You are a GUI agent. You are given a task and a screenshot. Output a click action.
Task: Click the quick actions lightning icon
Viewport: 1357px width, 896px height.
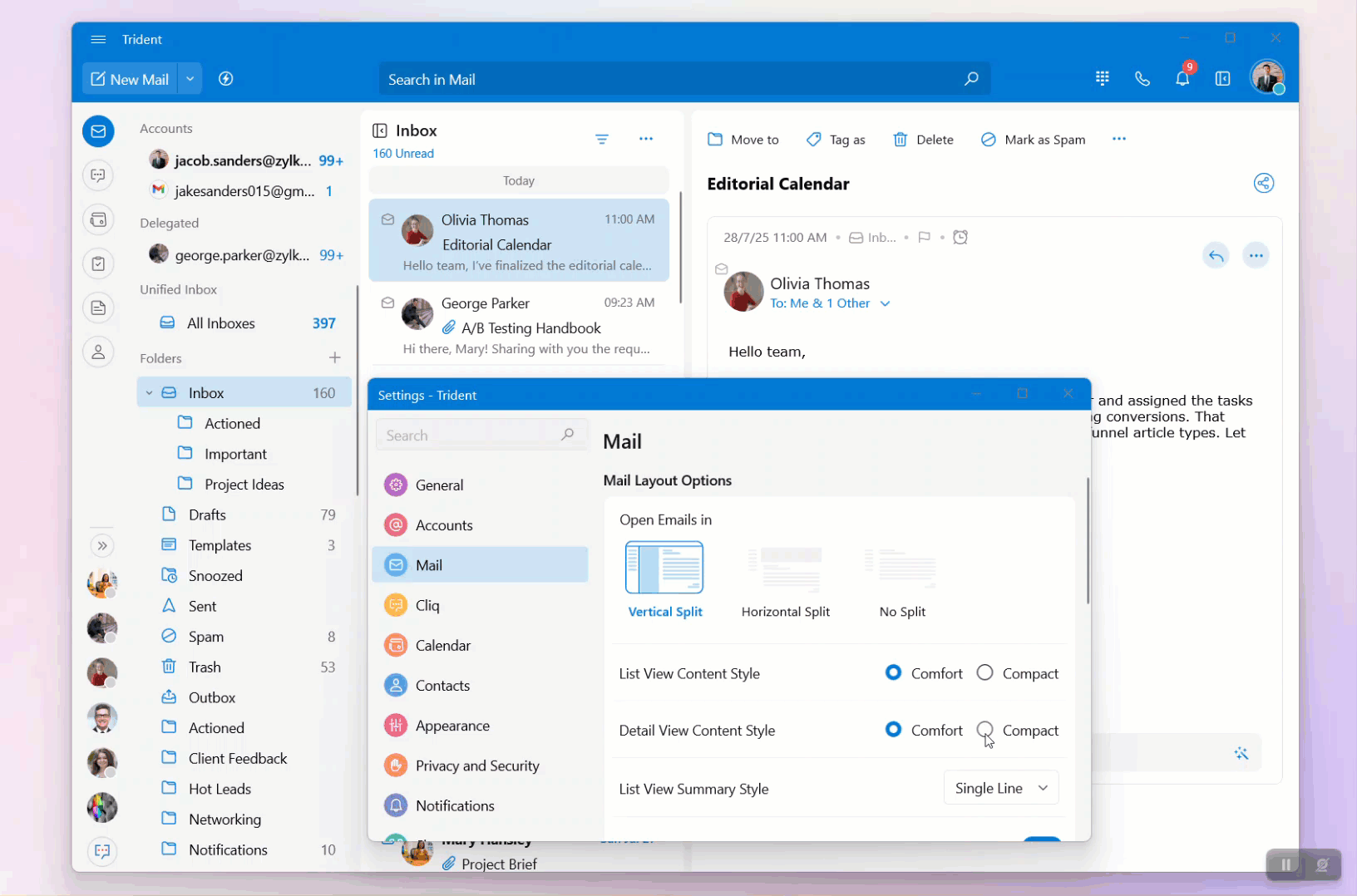225,79
